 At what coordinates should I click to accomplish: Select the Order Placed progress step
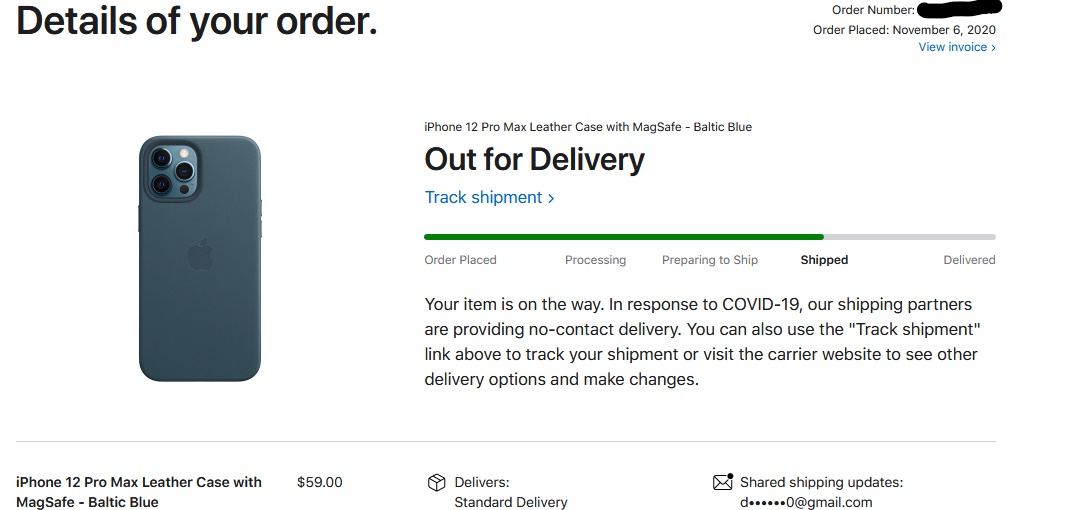pos(460,260)
